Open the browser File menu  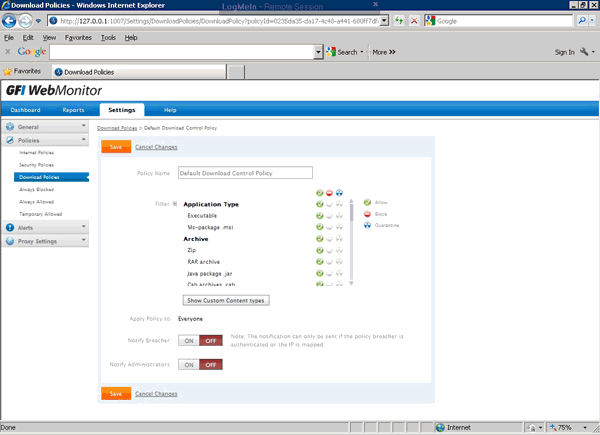[9, 37]
